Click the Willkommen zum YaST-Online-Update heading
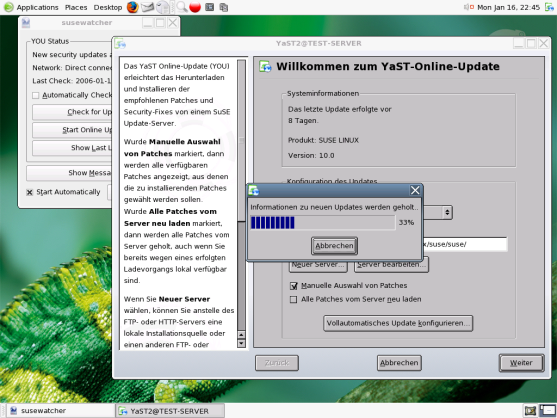 coord(388,66)
